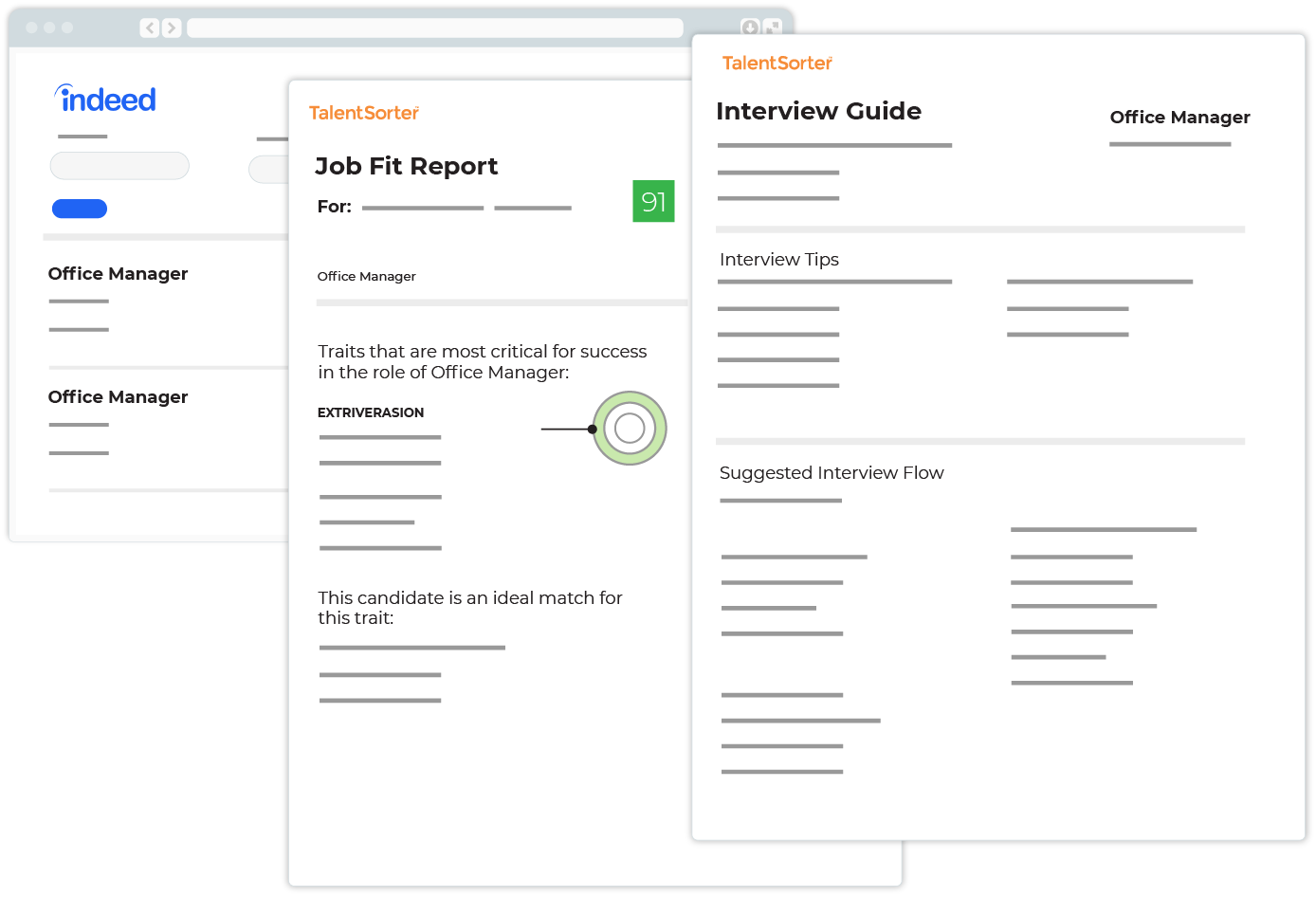Click the "Traits that are most critical" text
This screenshot has height=897, width=1316.
(483, 362)
